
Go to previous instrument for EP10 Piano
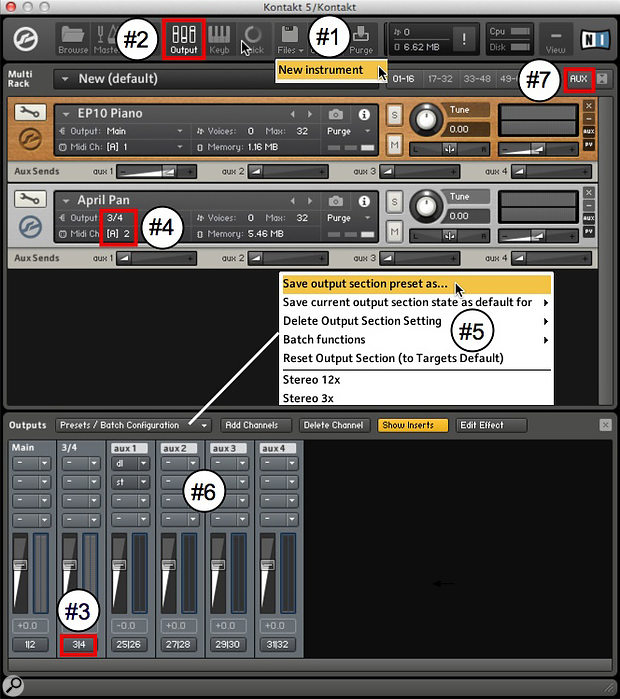click(x=293, y=115)
